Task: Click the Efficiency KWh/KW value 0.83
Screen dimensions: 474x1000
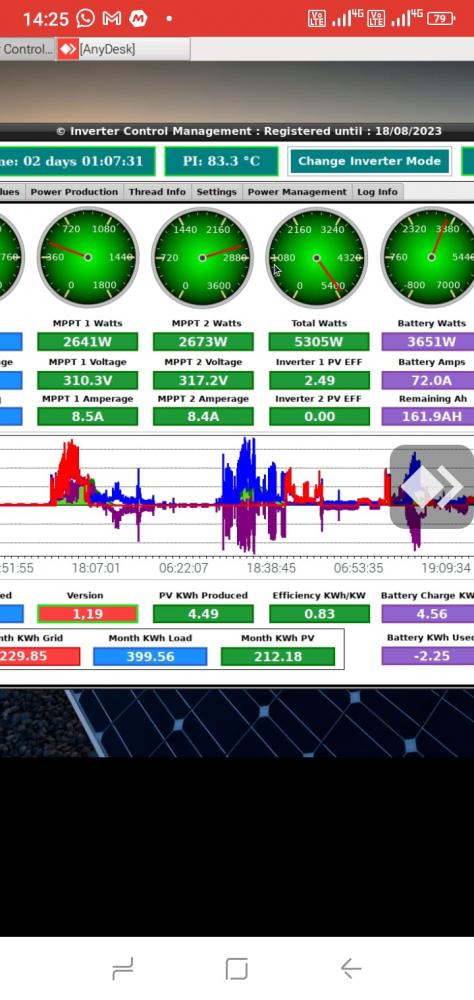Action: coord(319,614)
